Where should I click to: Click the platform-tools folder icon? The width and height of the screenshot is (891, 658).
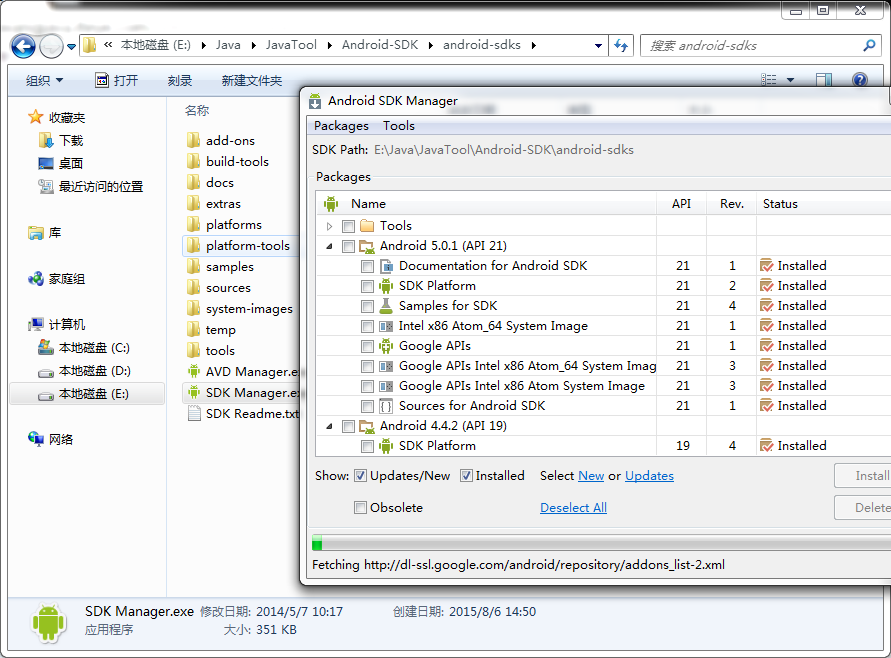194,245
